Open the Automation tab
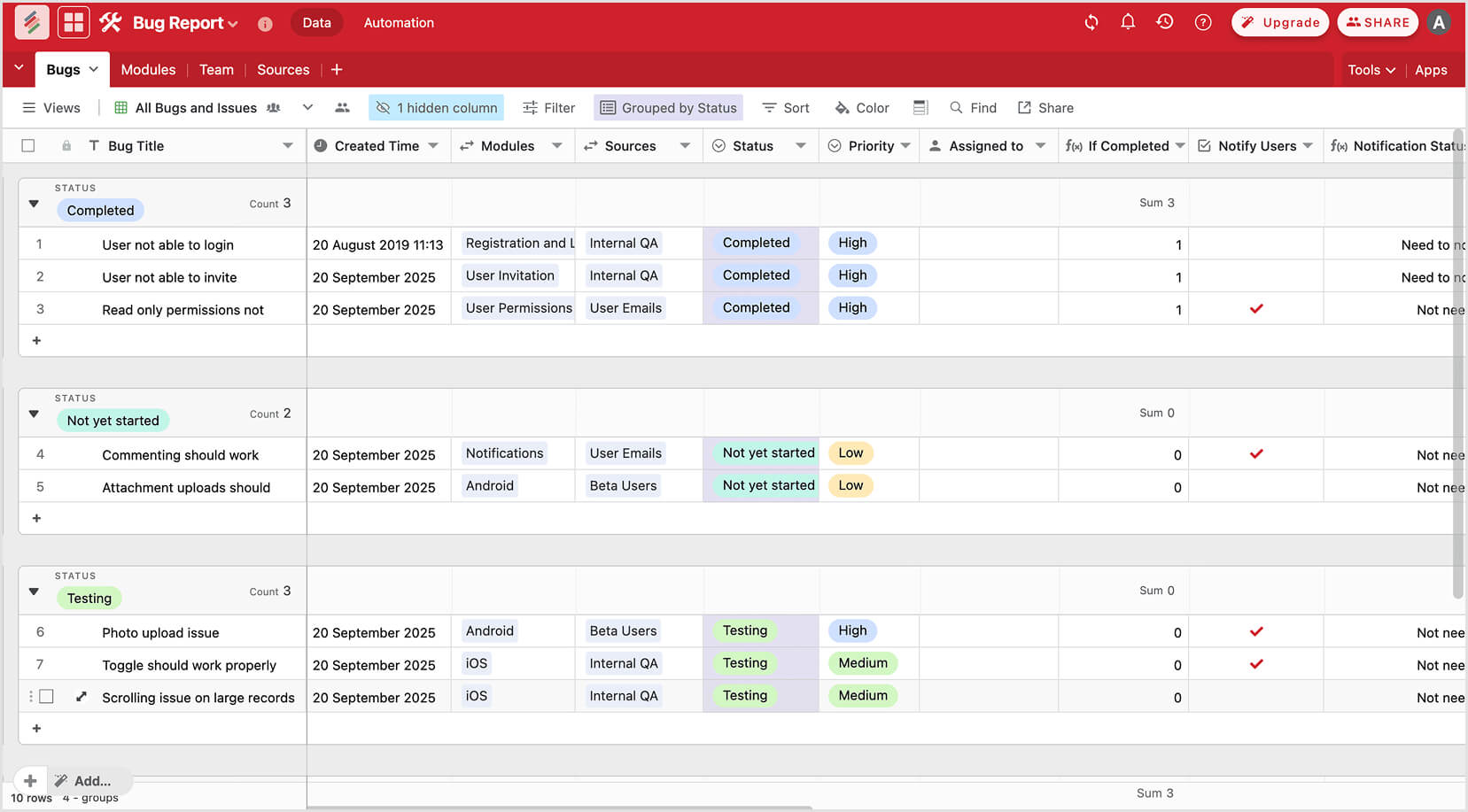 click(399, 22)
